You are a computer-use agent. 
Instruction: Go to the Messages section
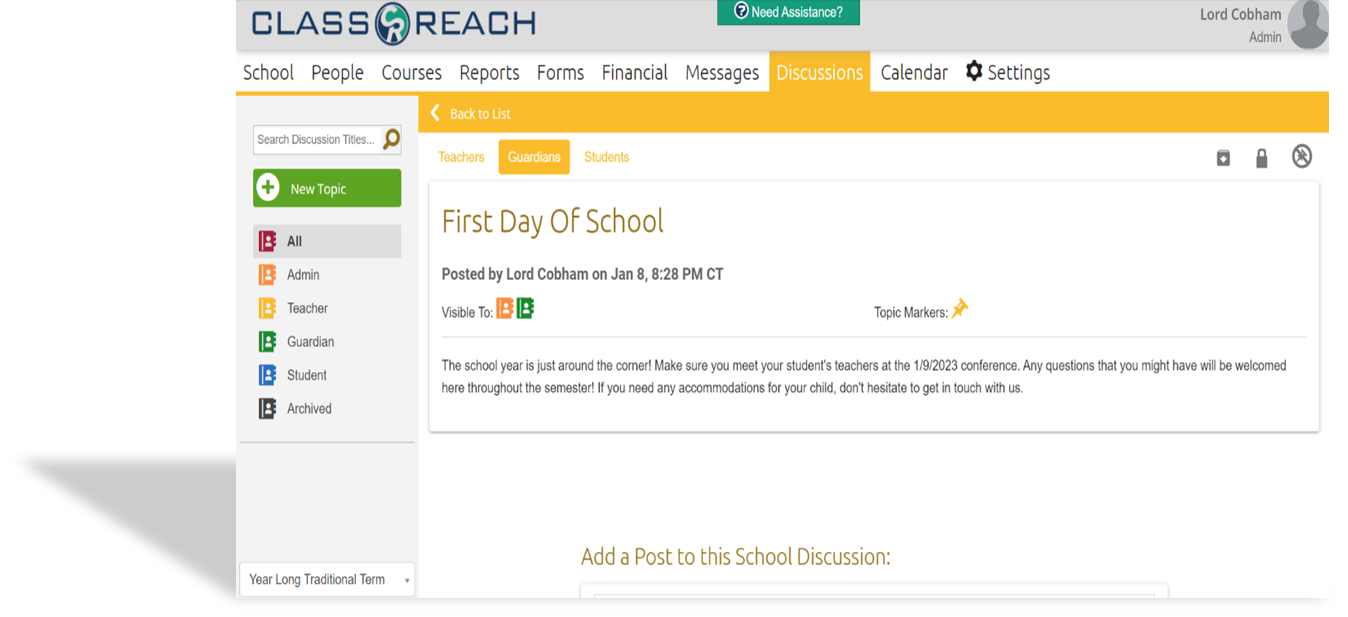tap(722, 72)
